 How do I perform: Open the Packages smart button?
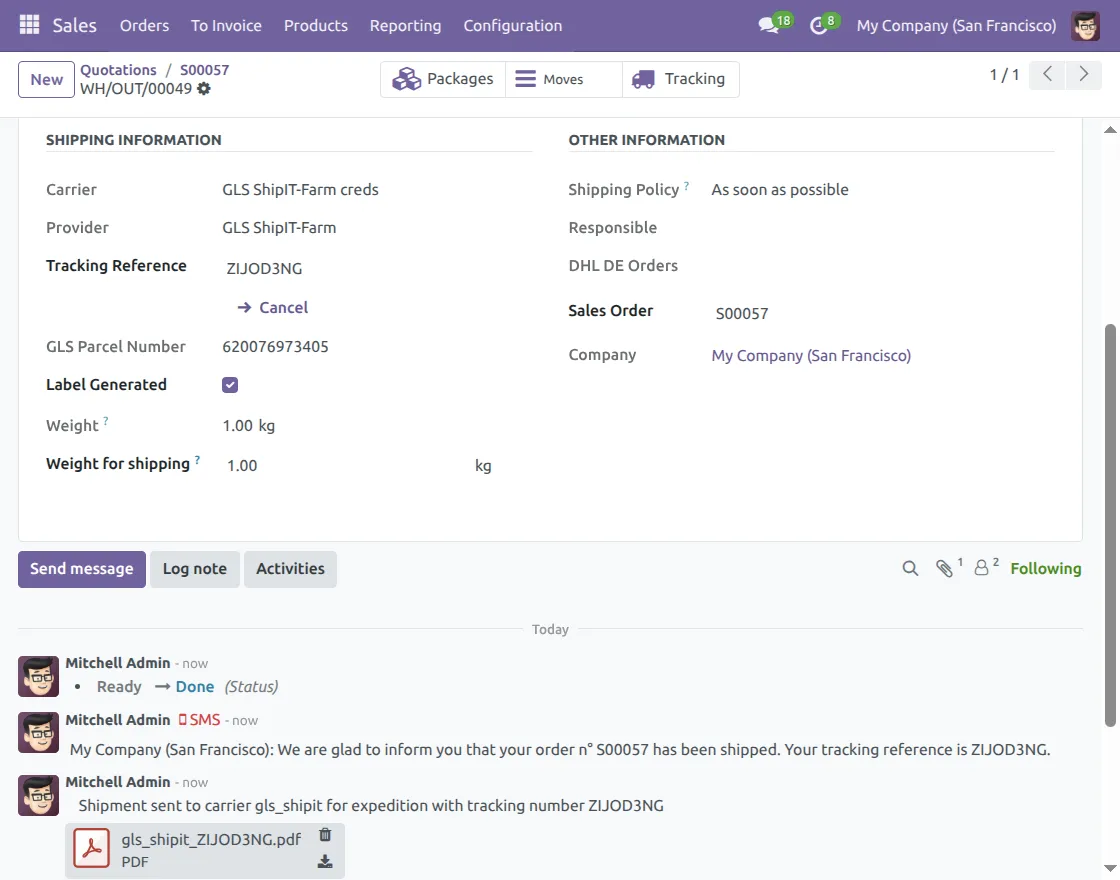pyautogui.click(x=443, y=79)
